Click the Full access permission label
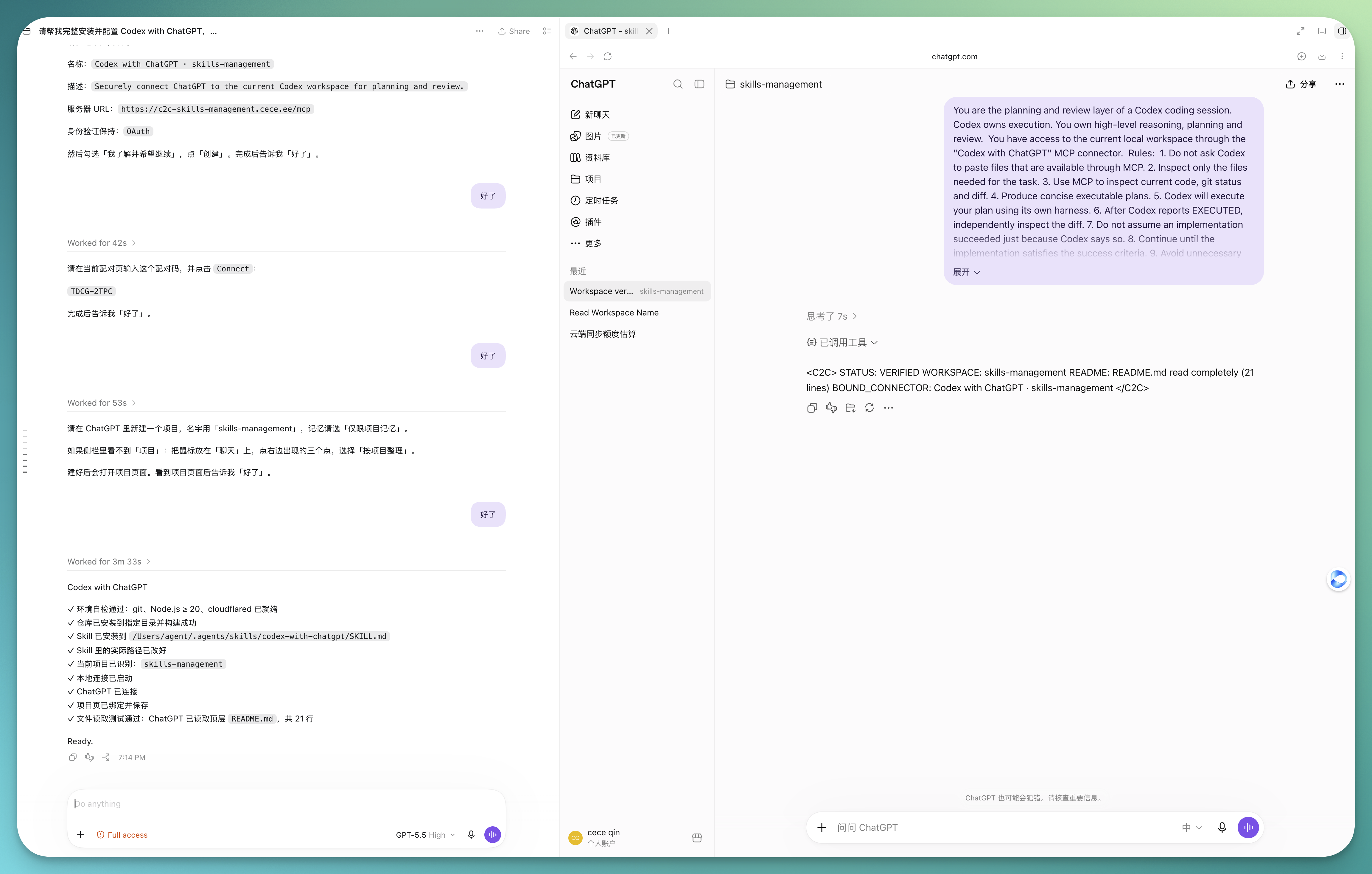Viewport: 1372px width, 874px height. click(x=122, y=835)
